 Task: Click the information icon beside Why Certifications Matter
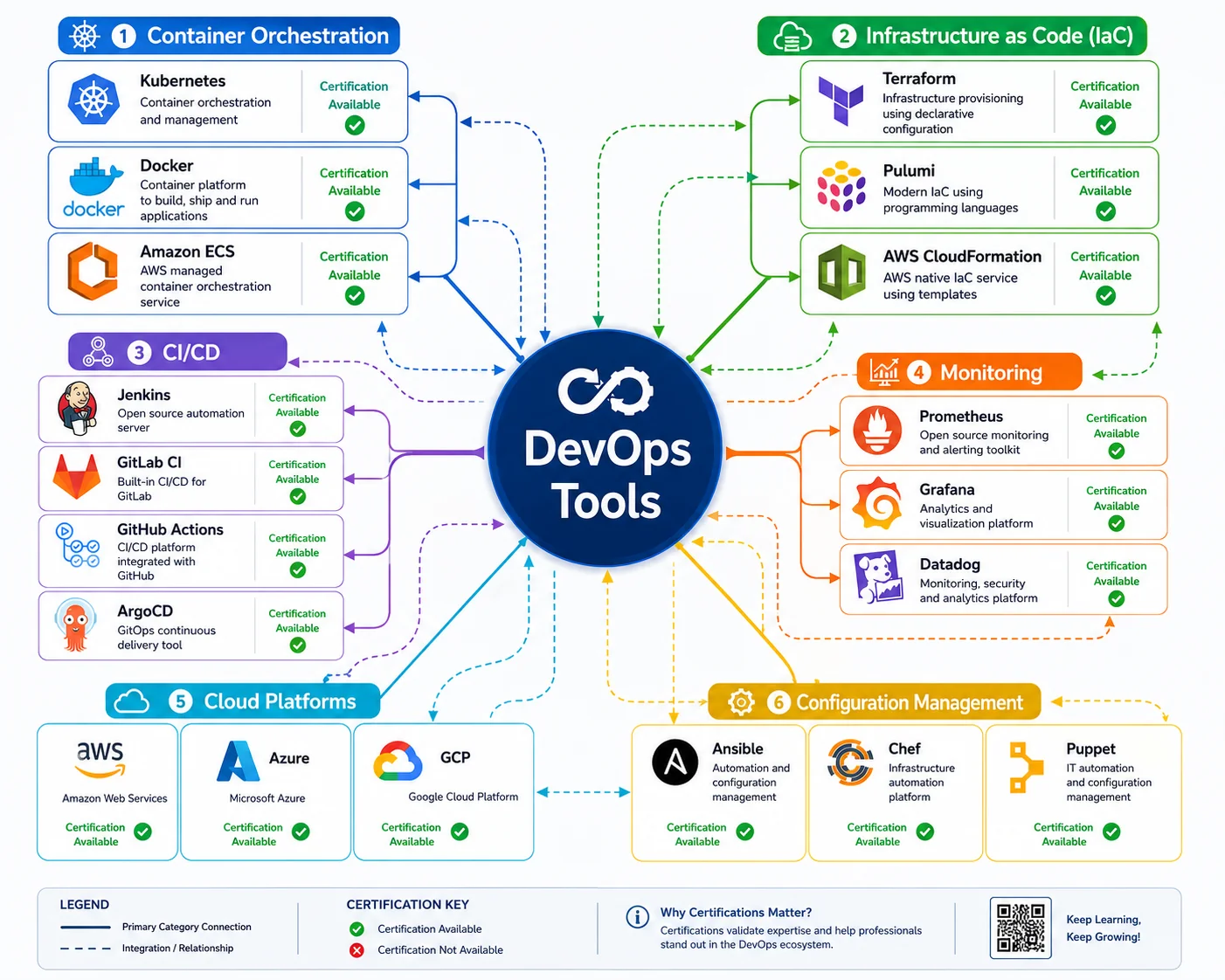click(x=638, y=917)
